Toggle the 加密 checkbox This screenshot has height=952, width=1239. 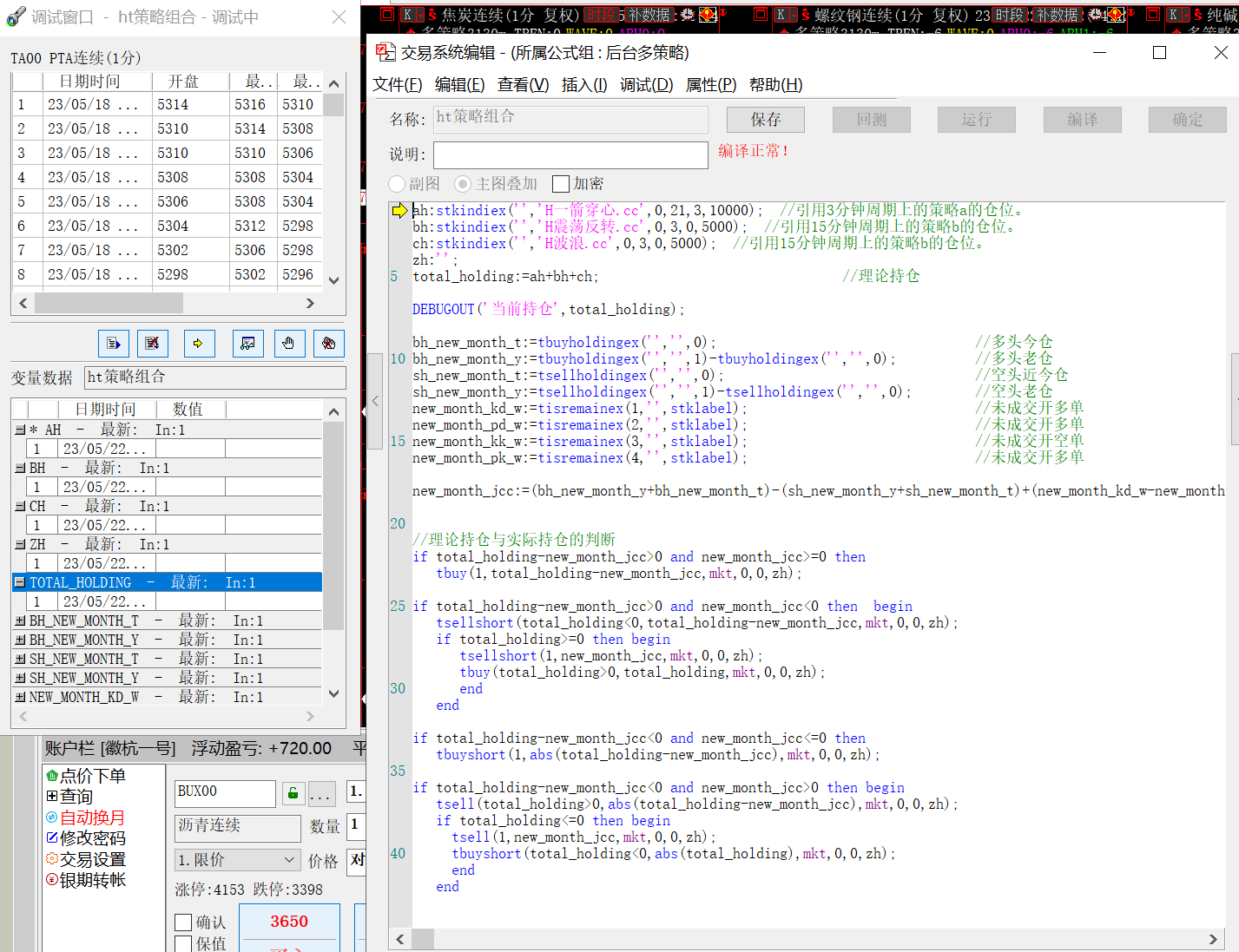(x=561, y=184)
